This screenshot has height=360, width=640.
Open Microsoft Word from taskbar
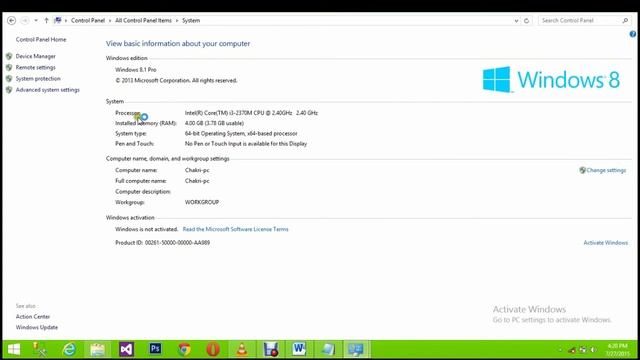pos(299,349)
